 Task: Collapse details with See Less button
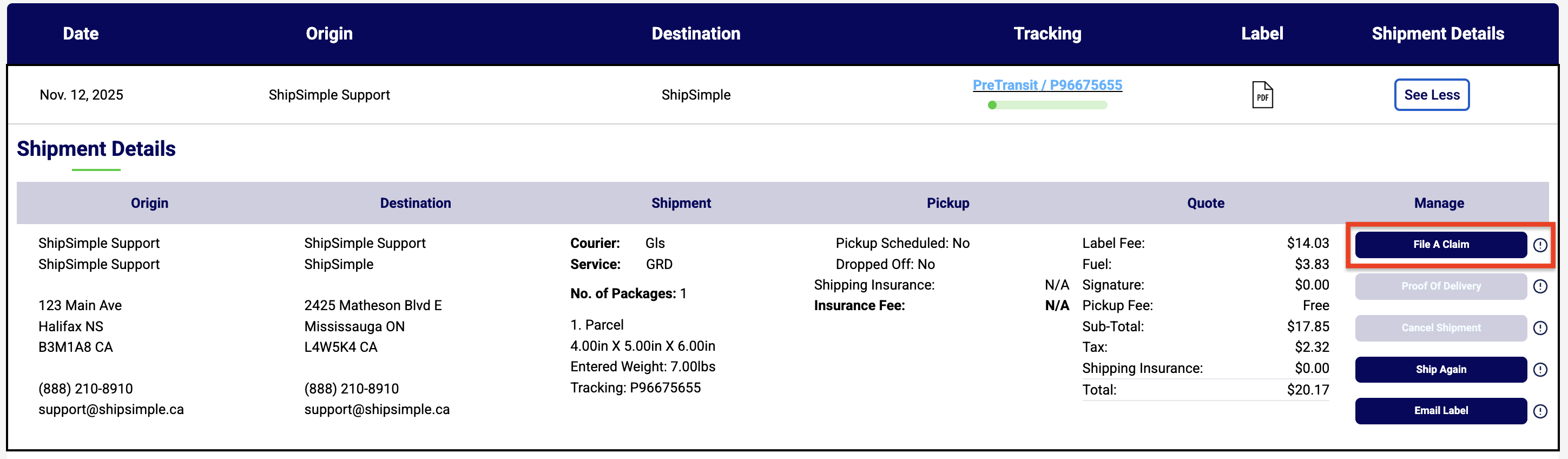[1431, 95]
